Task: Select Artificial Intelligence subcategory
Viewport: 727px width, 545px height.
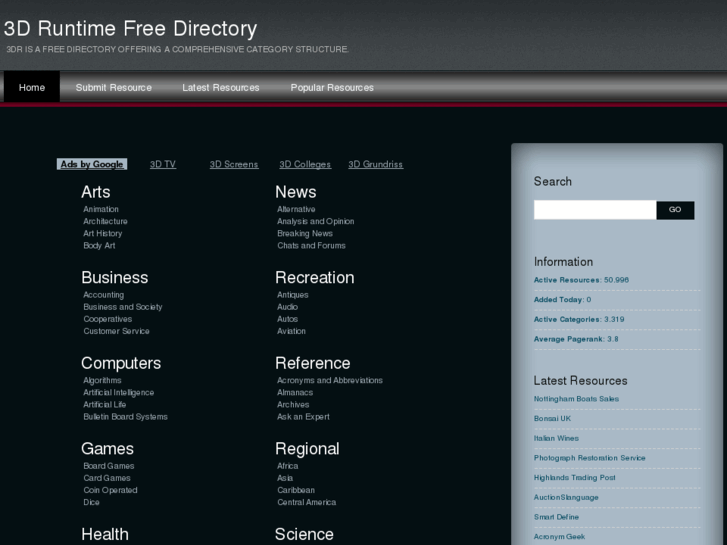Action: click(119, 393)
